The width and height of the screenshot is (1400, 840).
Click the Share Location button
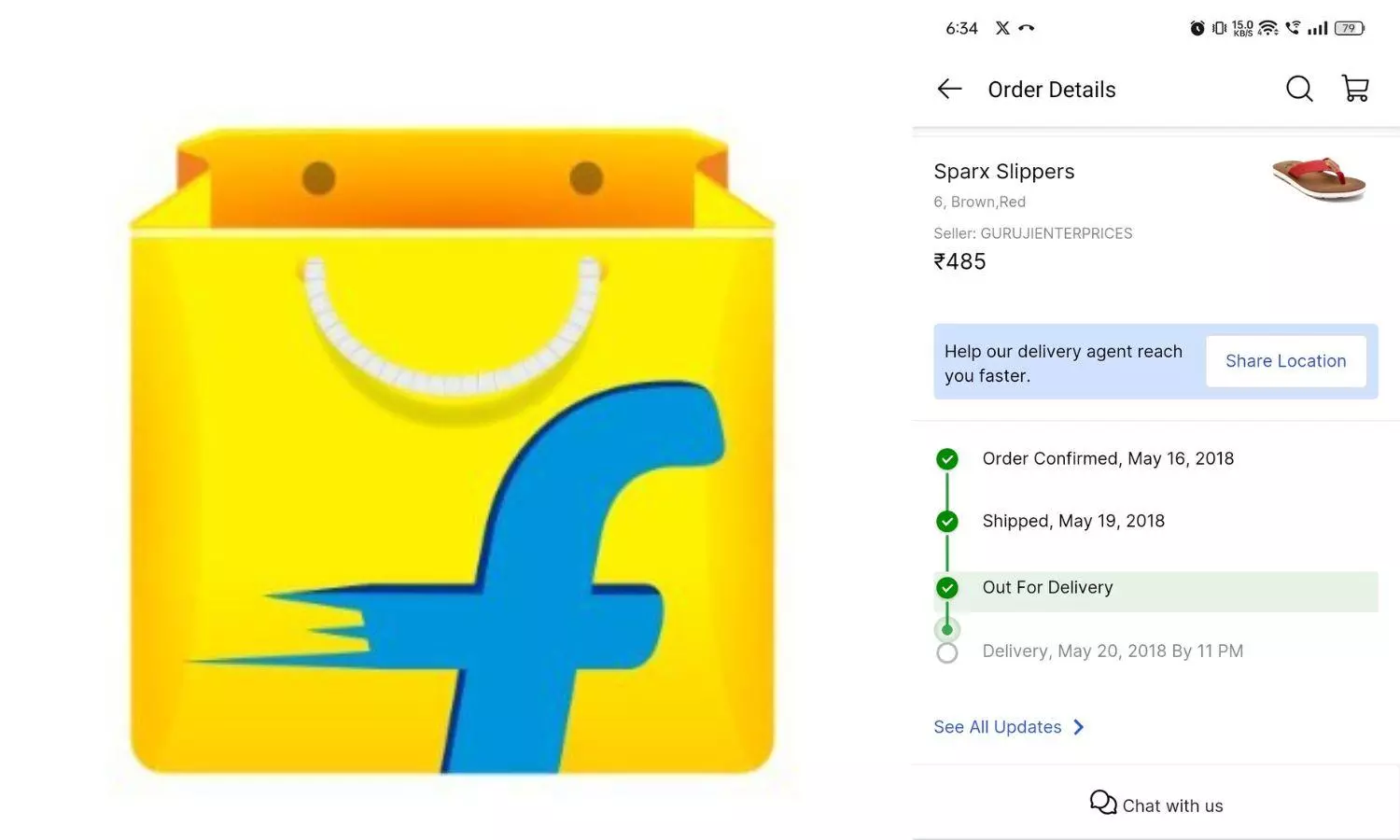coord(1286,361)
